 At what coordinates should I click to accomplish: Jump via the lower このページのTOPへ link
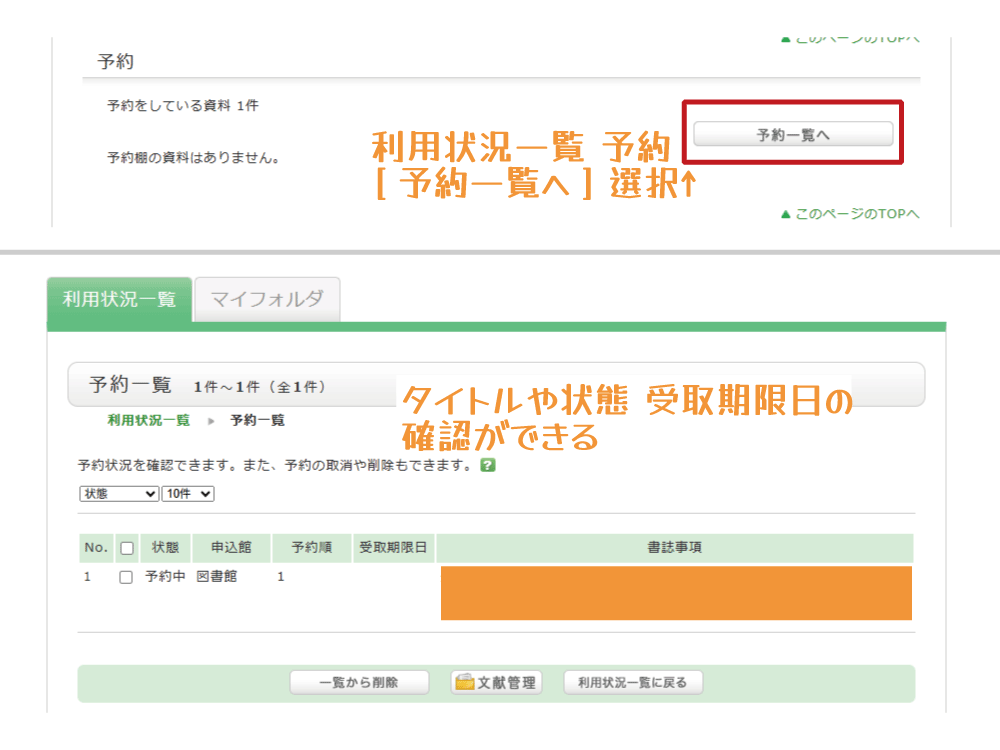coord(850,214)
